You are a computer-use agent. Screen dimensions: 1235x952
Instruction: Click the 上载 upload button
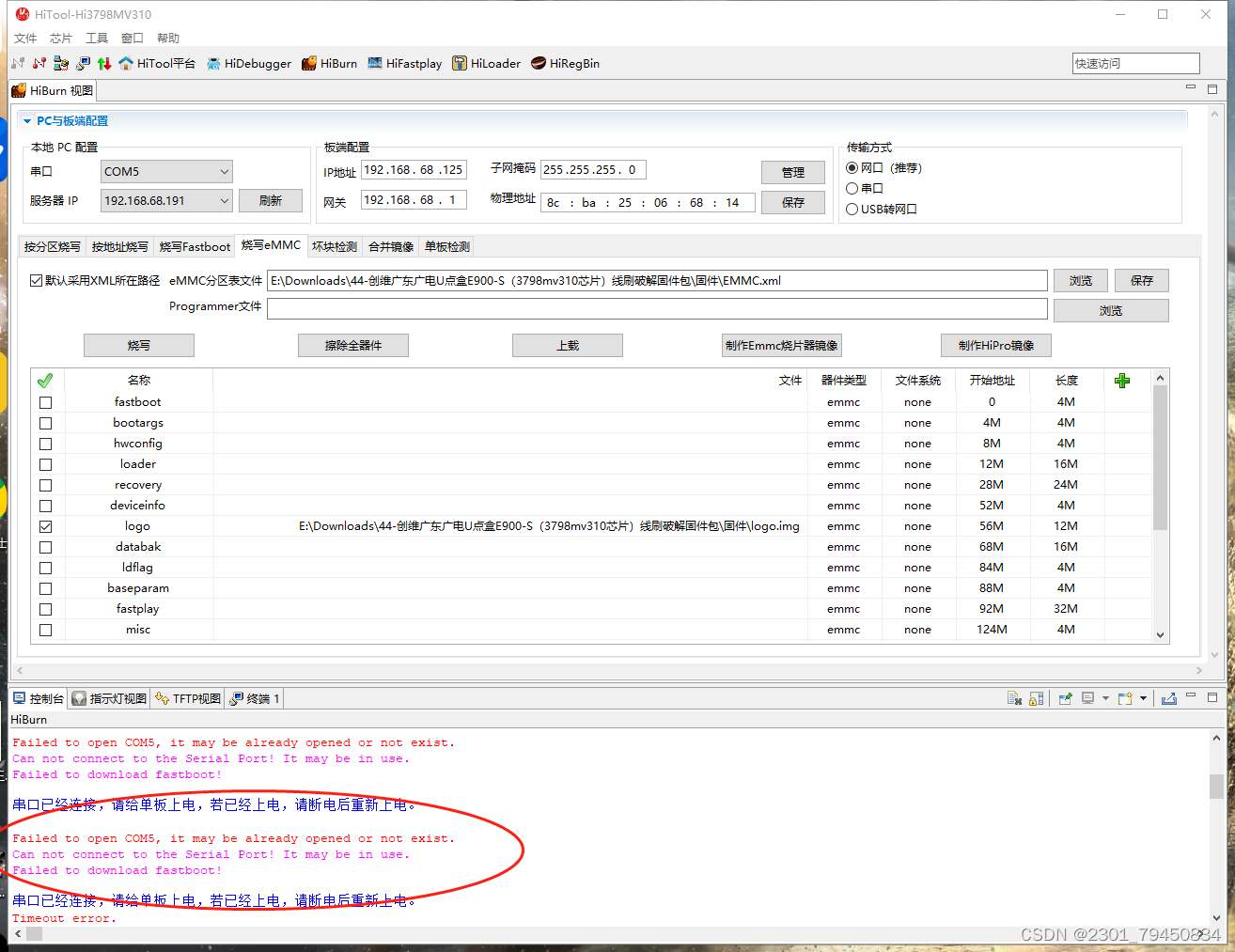pos(568,346)
